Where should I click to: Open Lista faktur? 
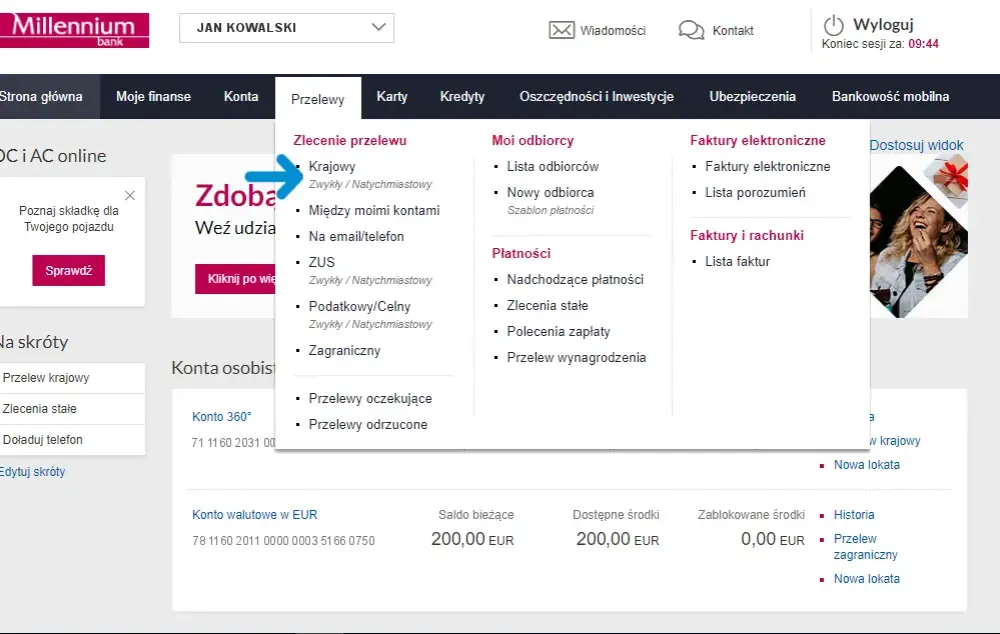737,262
